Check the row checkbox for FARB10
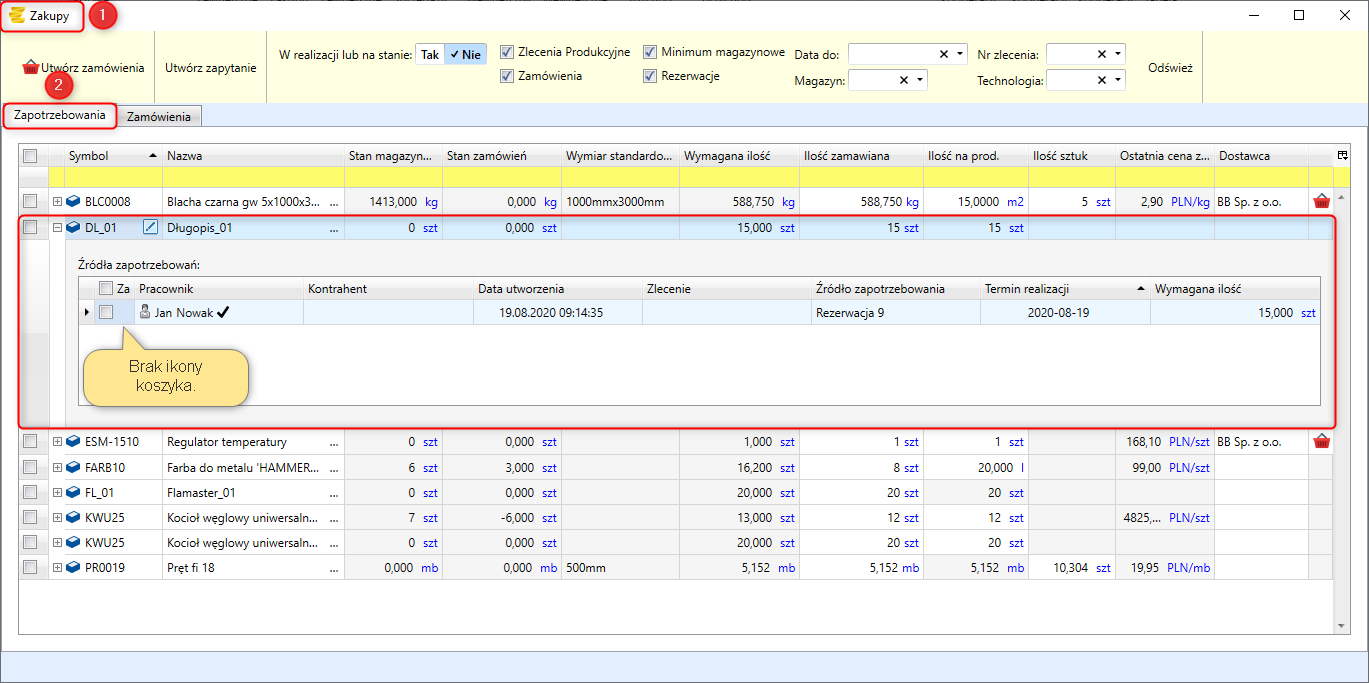The height and width of the screenshot is (683, 1369). tap(30, 467)
